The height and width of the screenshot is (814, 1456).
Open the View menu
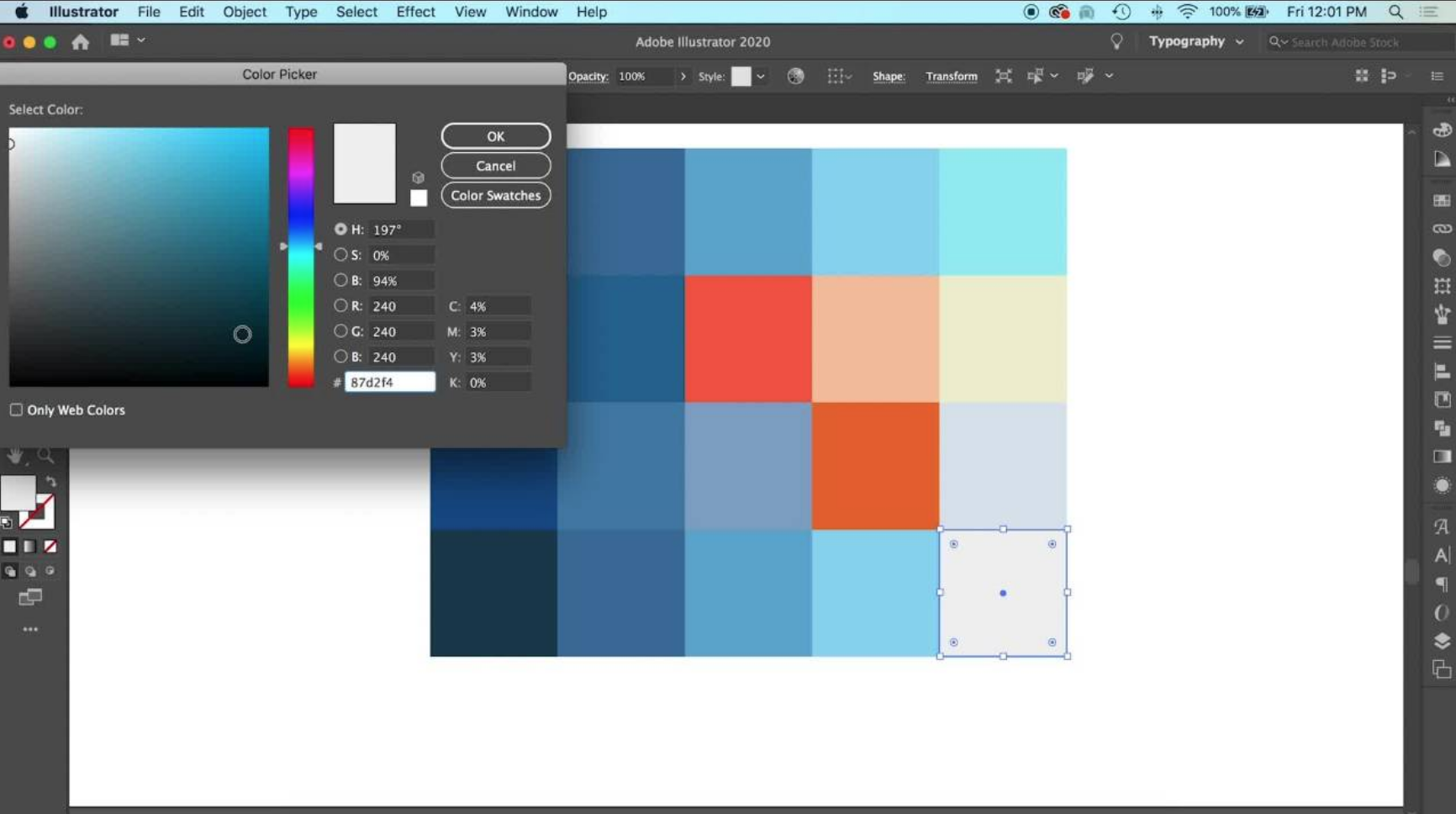coord(470,12)
